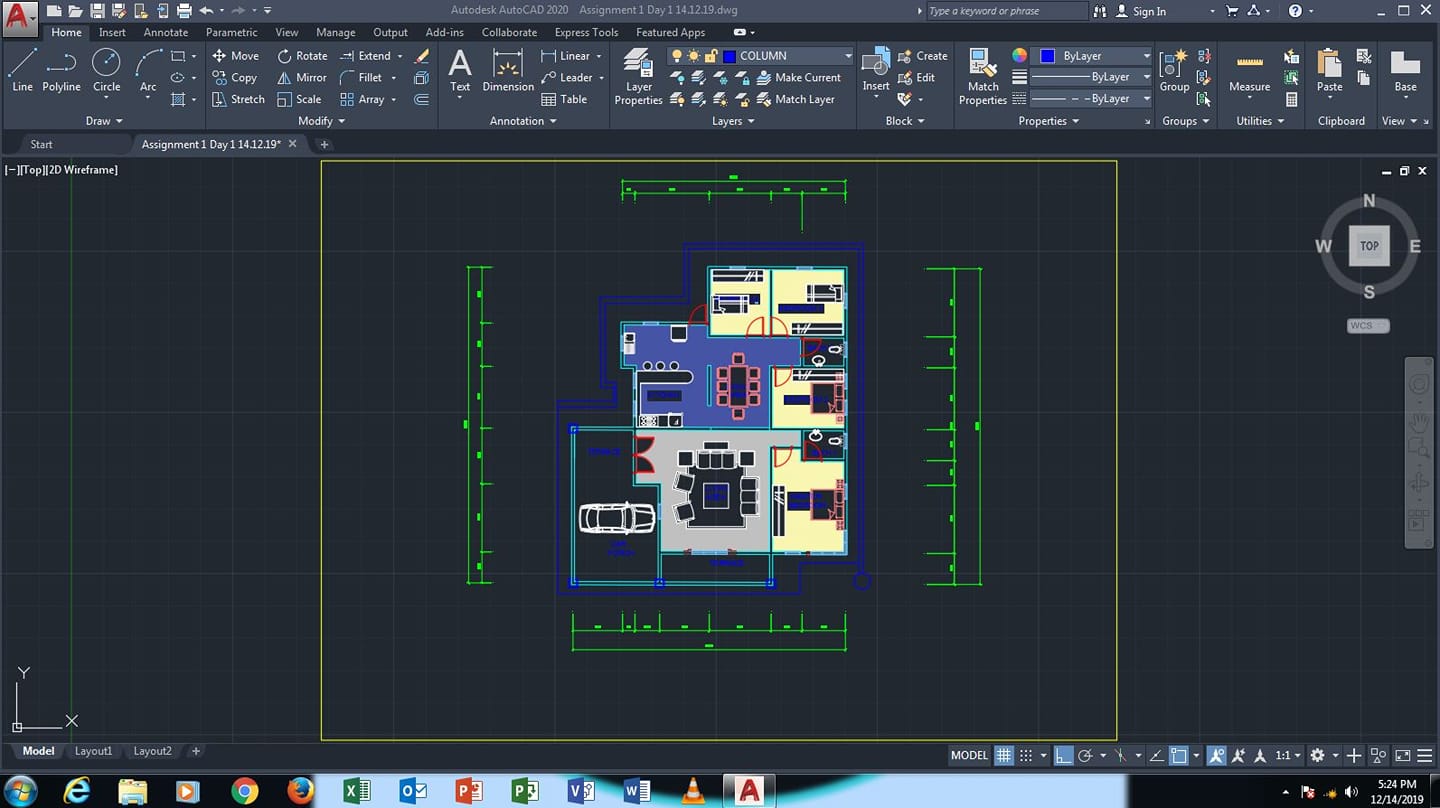Image resolution: width=1440 pixels, height=808 pixels.
Task: Pick the Erase tool icon
Action: coord(421,56)
